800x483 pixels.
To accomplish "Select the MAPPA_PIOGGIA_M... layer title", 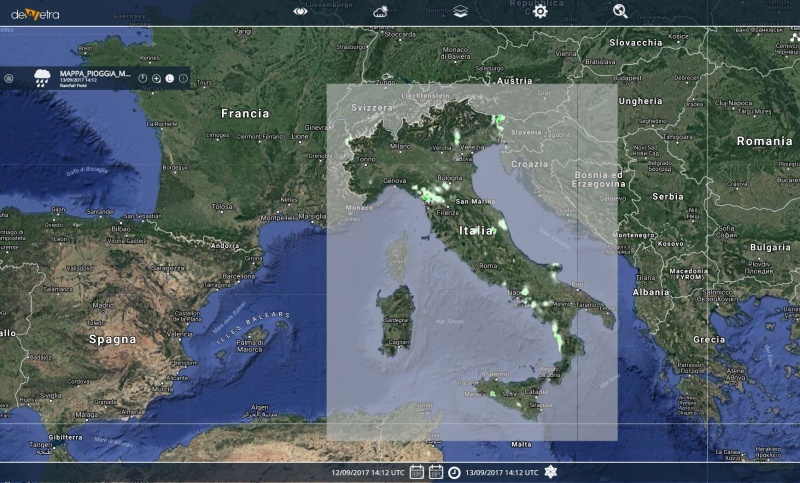I will point(96,73).
